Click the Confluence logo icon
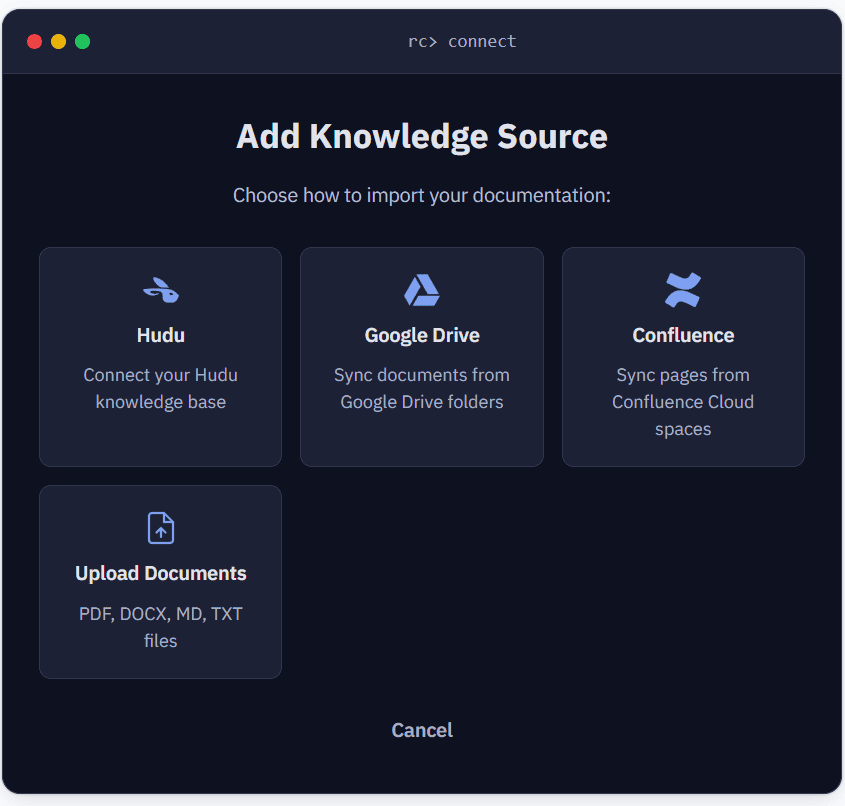The width and height of the screenshot is (845, 806). (x=683, y=290)
